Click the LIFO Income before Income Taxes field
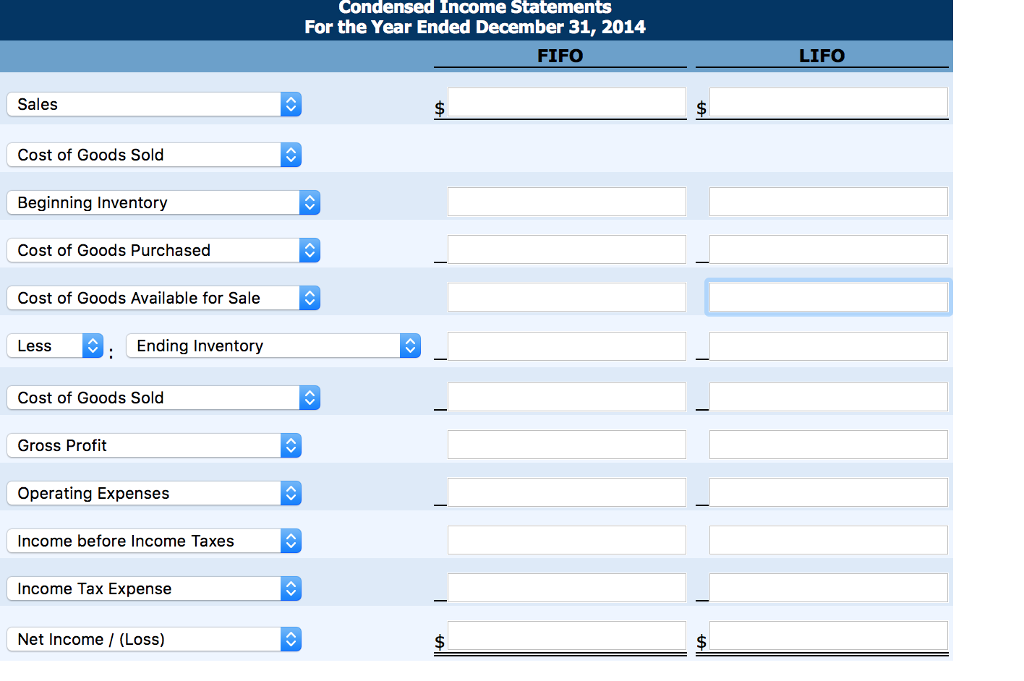1024x681 pixels. (828, 540)
